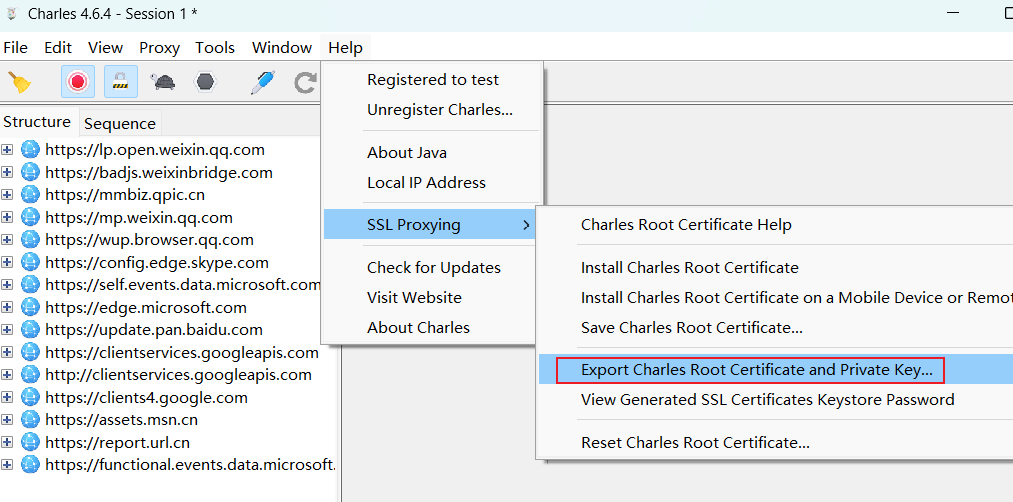Expand the badjs.weixinbridge.com node
1013x502 pixels.
tap(7, 173)
